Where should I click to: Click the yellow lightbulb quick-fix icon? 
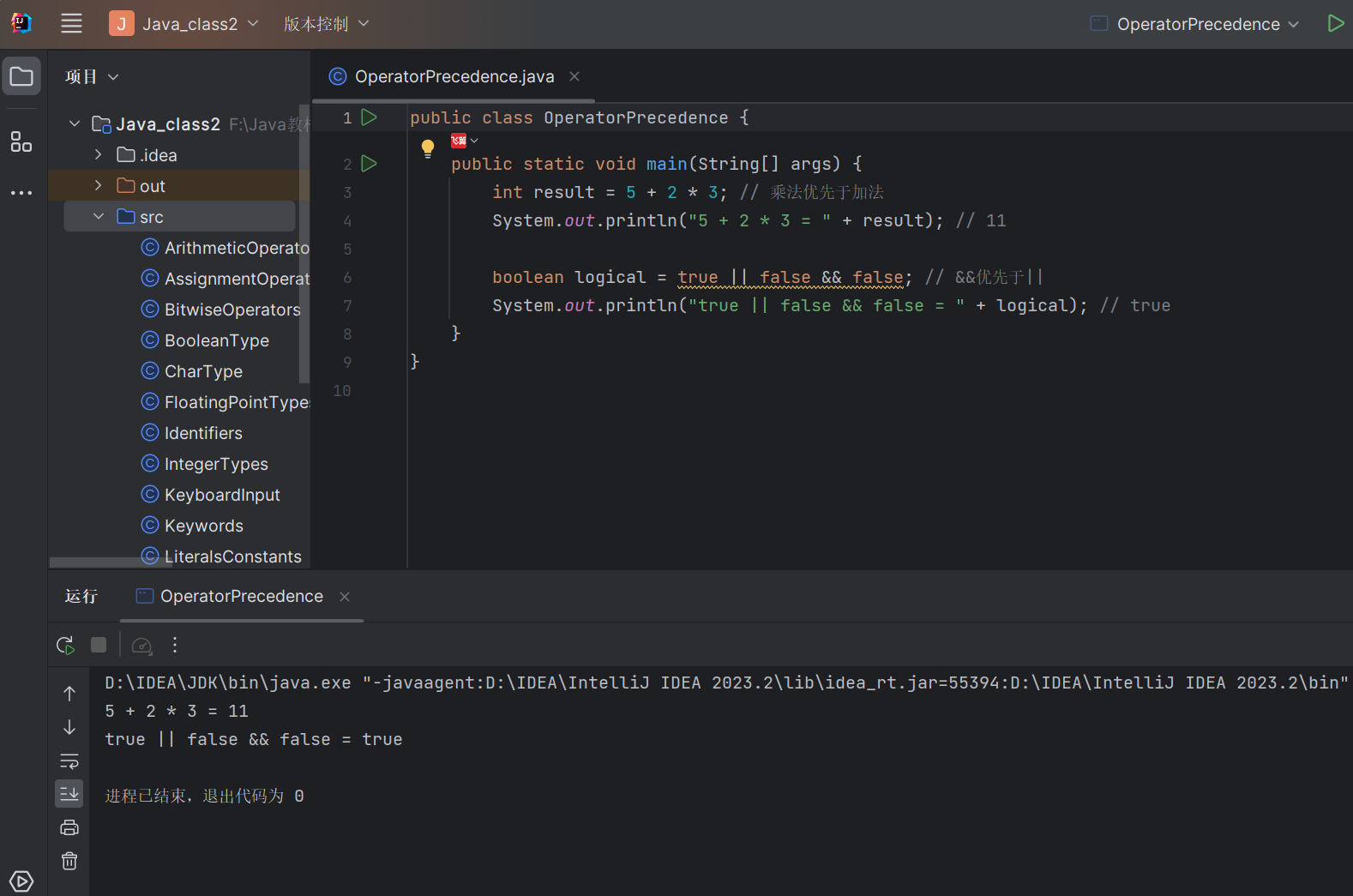428,148
